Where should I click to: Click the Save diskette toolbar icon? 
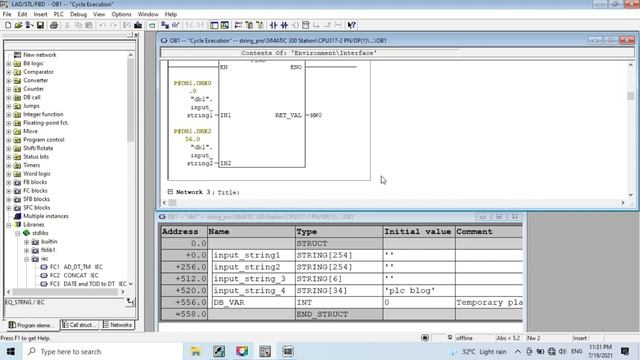[40, 25]
